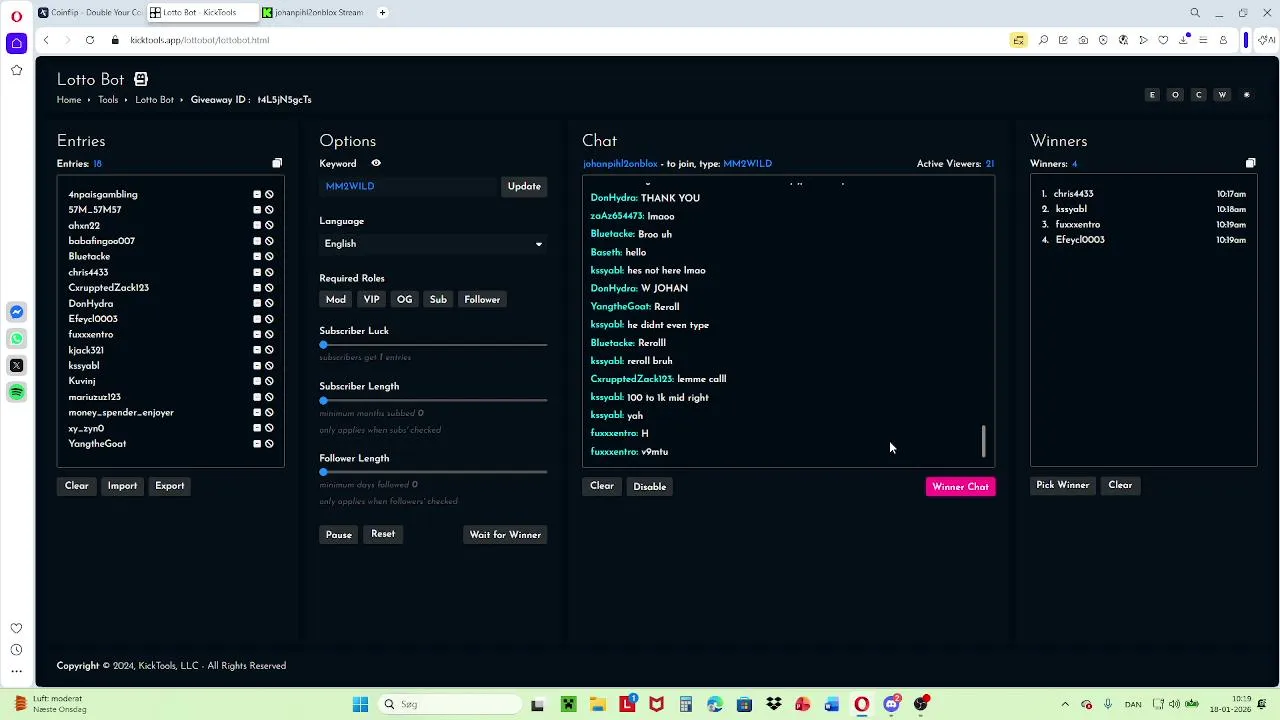
Task: Open Tools breadcrumb link
Action: point(108,100)
